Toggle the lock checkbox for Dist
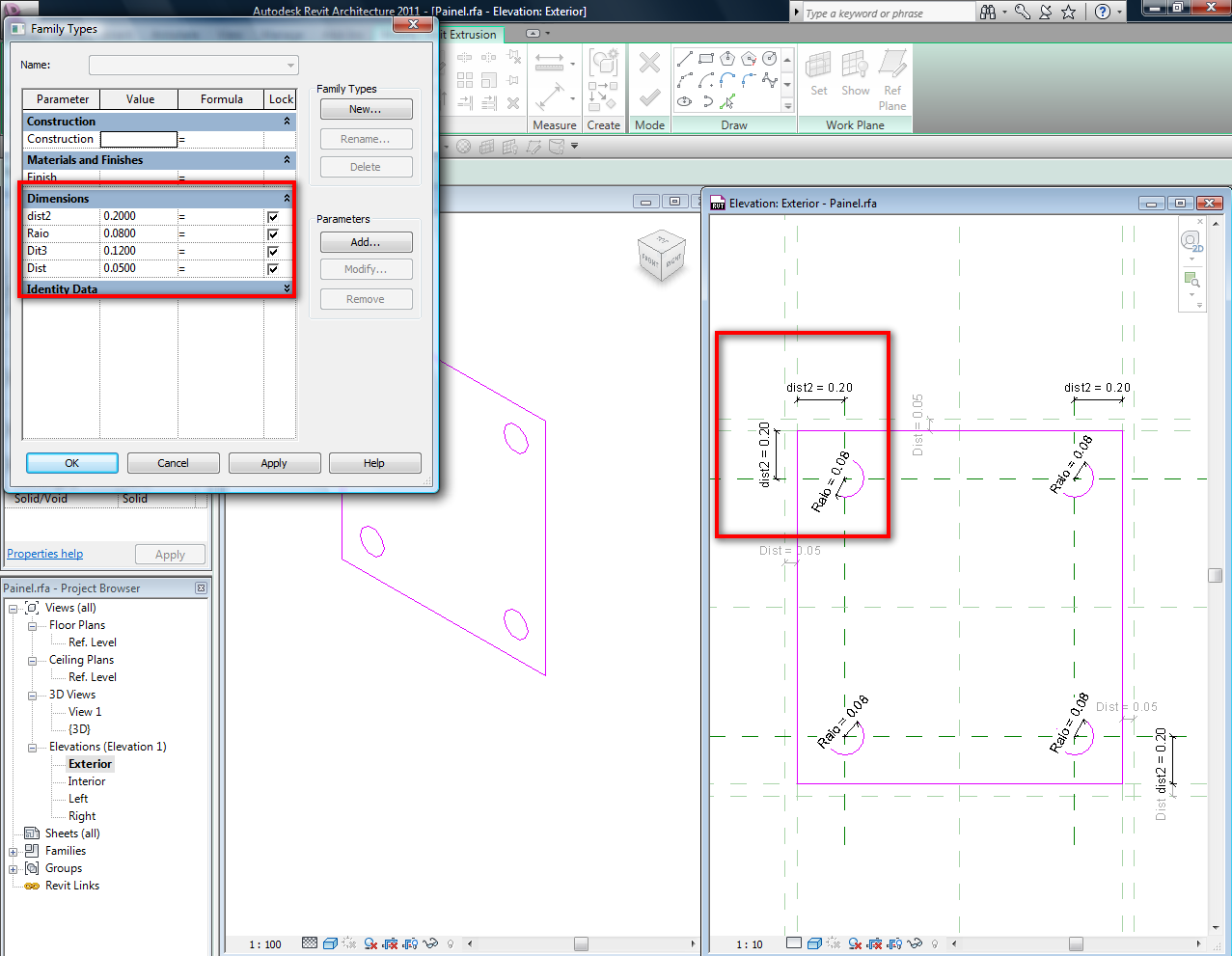This screenshot has height=956, width=1232. [x=273, y=269]
